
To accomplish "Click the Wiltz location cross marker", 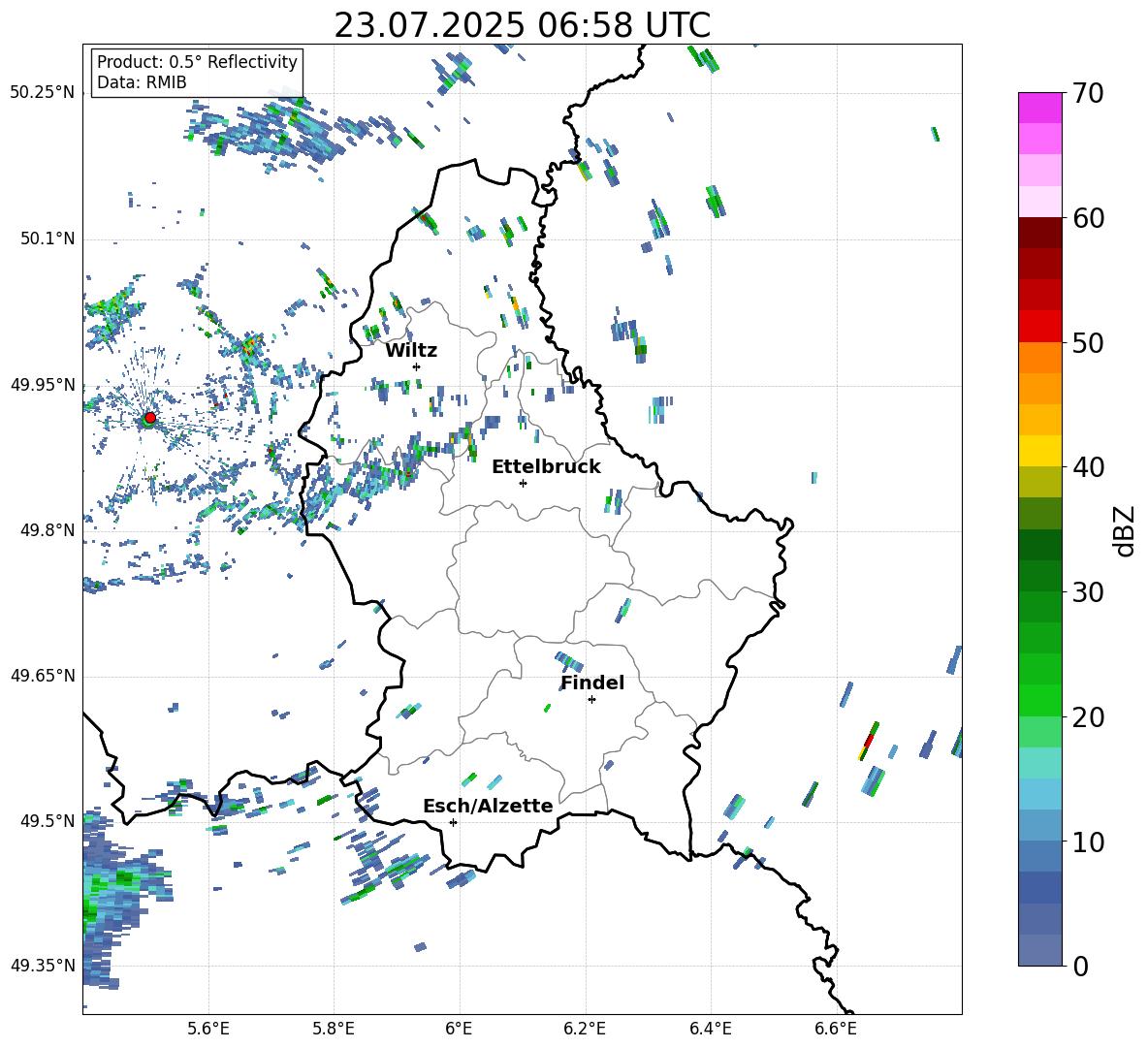I will [417, 366].
